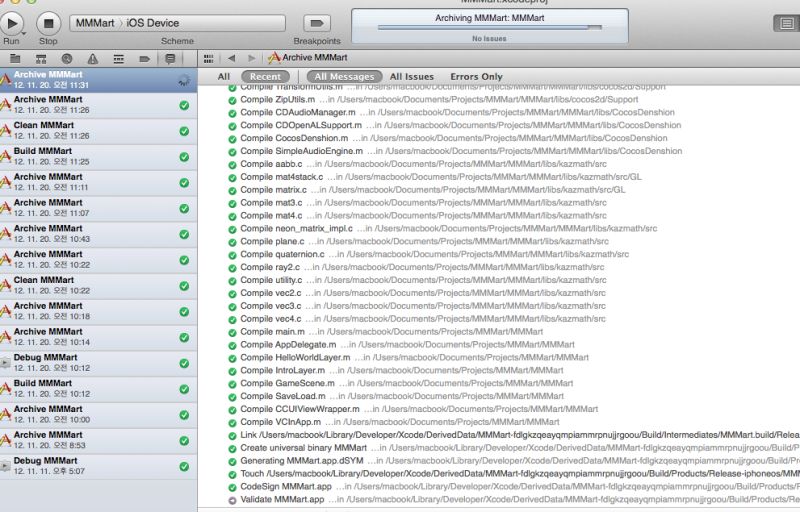Click Compile quaternion.c message

click(x=429, y=254)
